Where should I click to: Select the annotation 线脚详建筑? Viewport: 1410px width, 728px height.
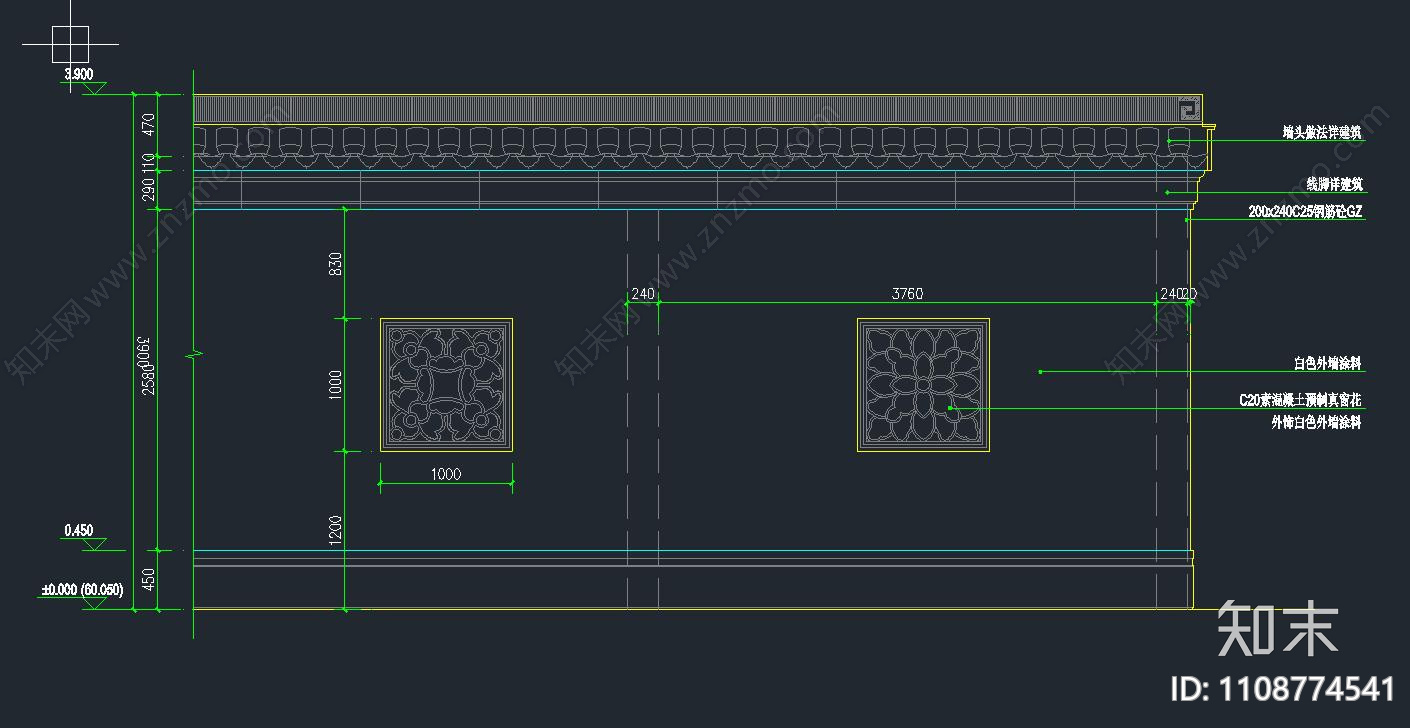coord(1335,185)
